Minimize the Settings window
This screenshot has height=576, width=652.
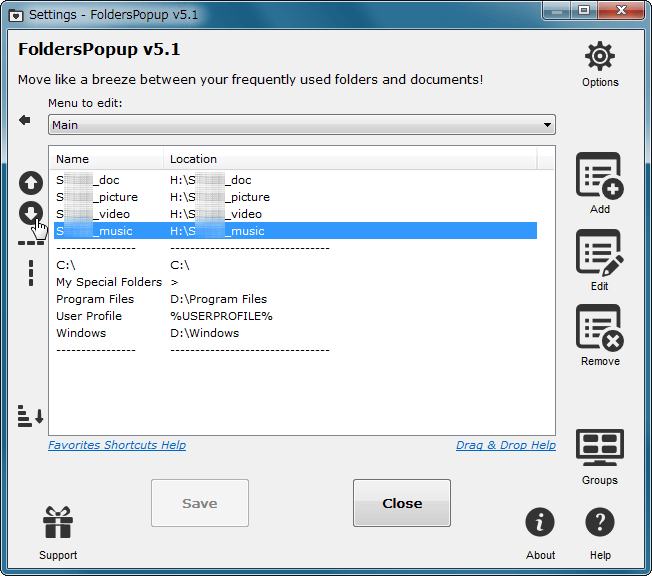pyautogui.click(x=556, y=11)
